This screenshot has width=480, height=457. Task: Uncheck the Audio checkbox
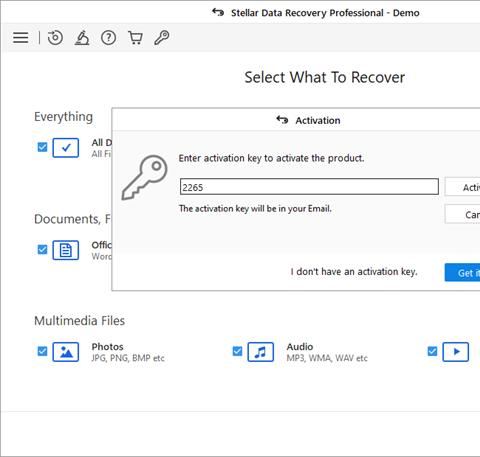pyautogui.click(x=237, y=351)
